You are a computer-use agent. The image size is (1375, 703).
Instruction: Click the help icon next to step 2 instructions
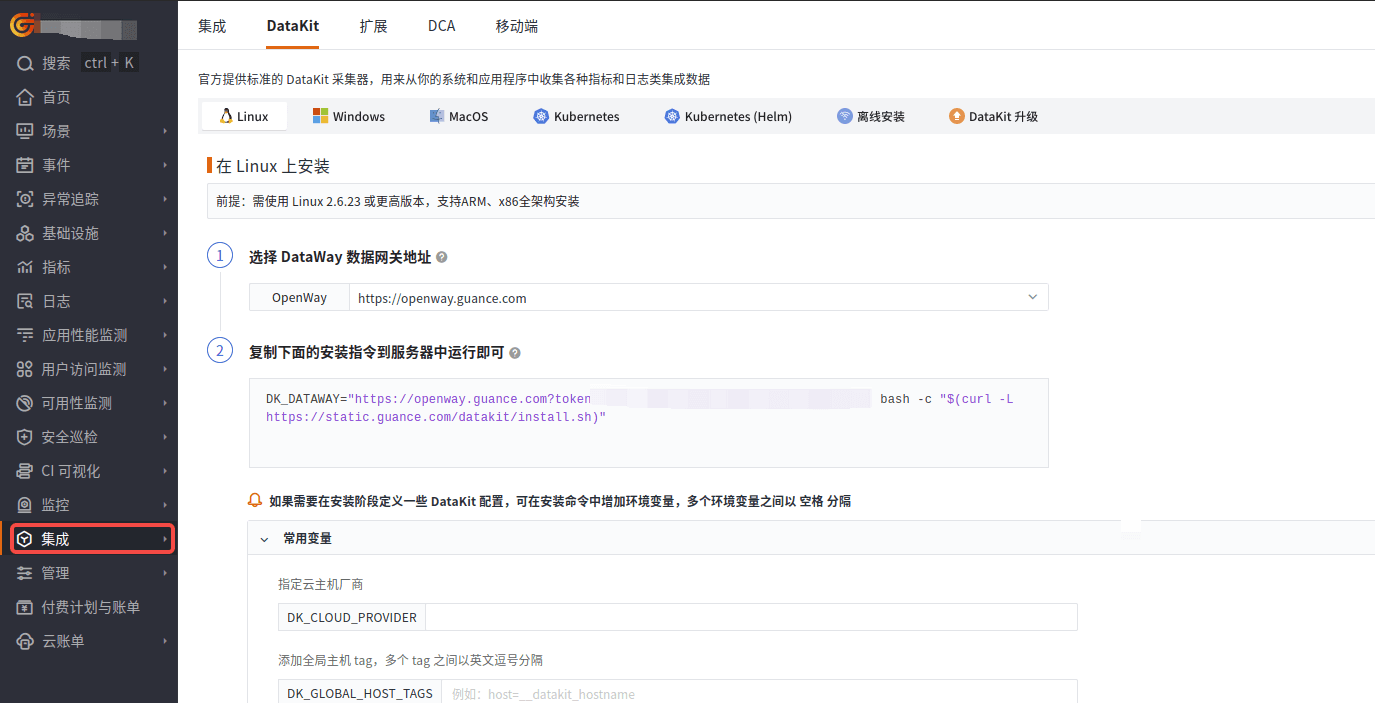point(512,352)
